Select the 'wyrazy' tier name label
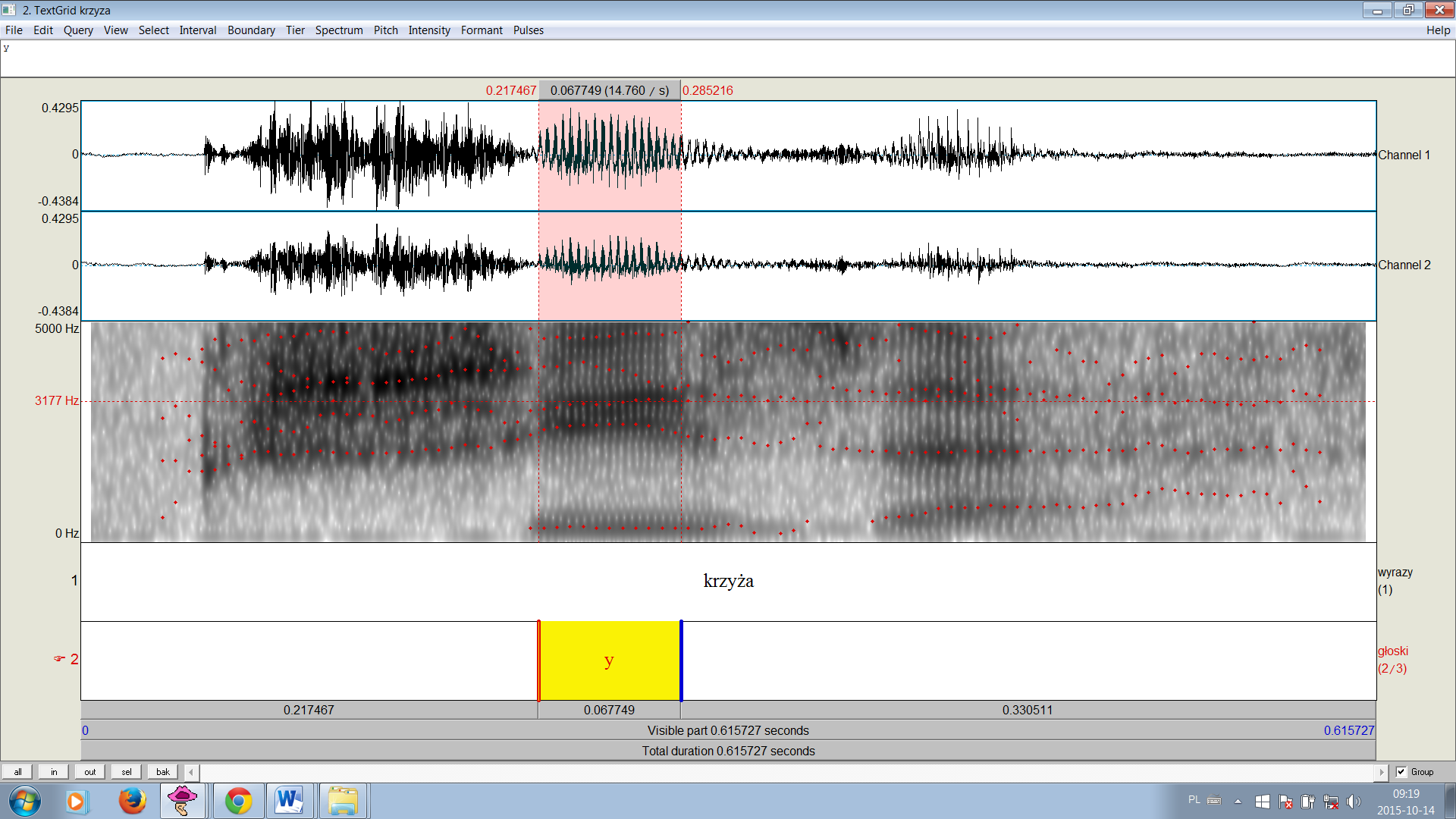This screenshot has height=819, width=1456. click(x=1395, y=573)
